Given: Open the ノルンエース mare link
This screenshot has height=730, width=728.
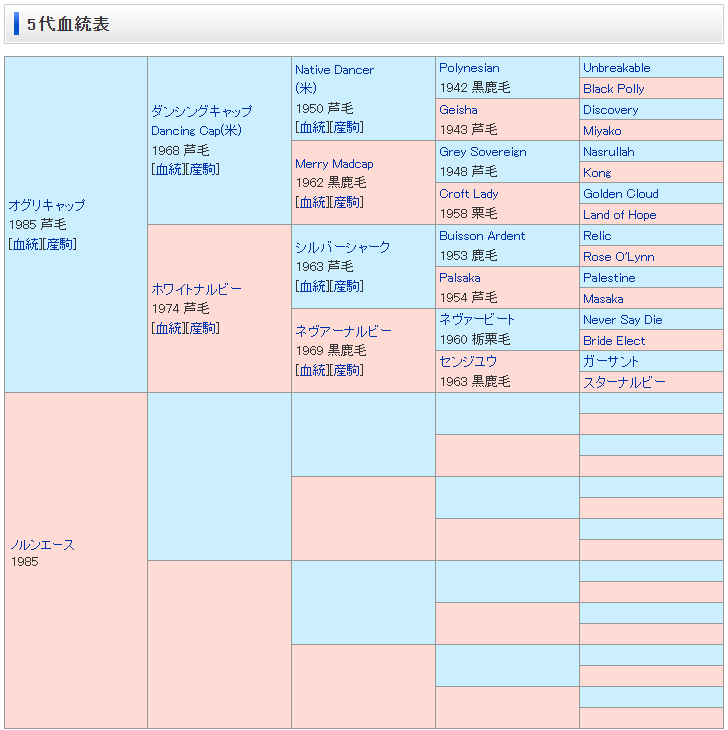Looking at the screenshot, I should pyautogui.click(x=42, y=545).
